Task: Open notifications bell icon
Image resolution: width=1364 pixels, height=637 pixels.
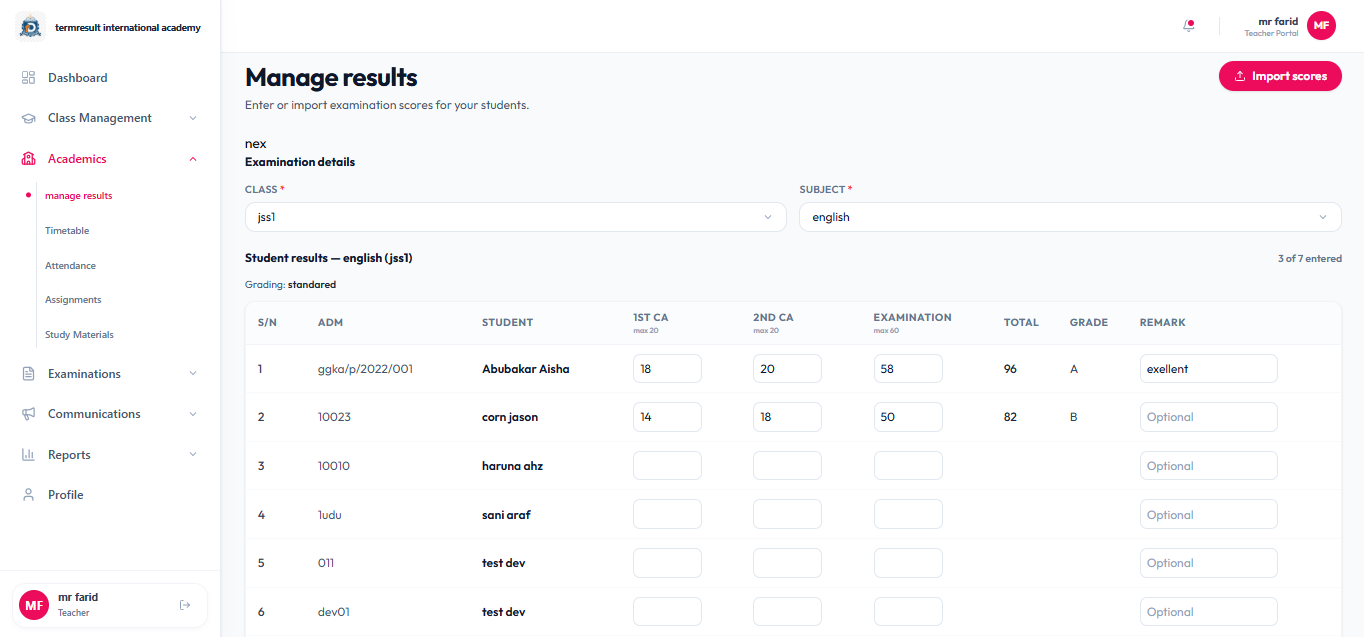Action: tap(1188, 26)
